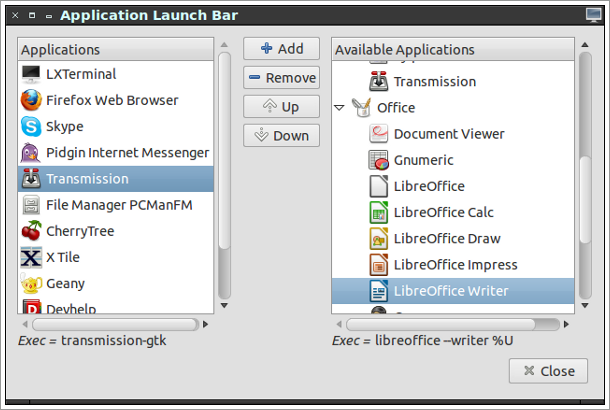This screenshot has height=410, width=610.
Task: Select LibreOffice Draw entry
Action: [x=453, y=238]
